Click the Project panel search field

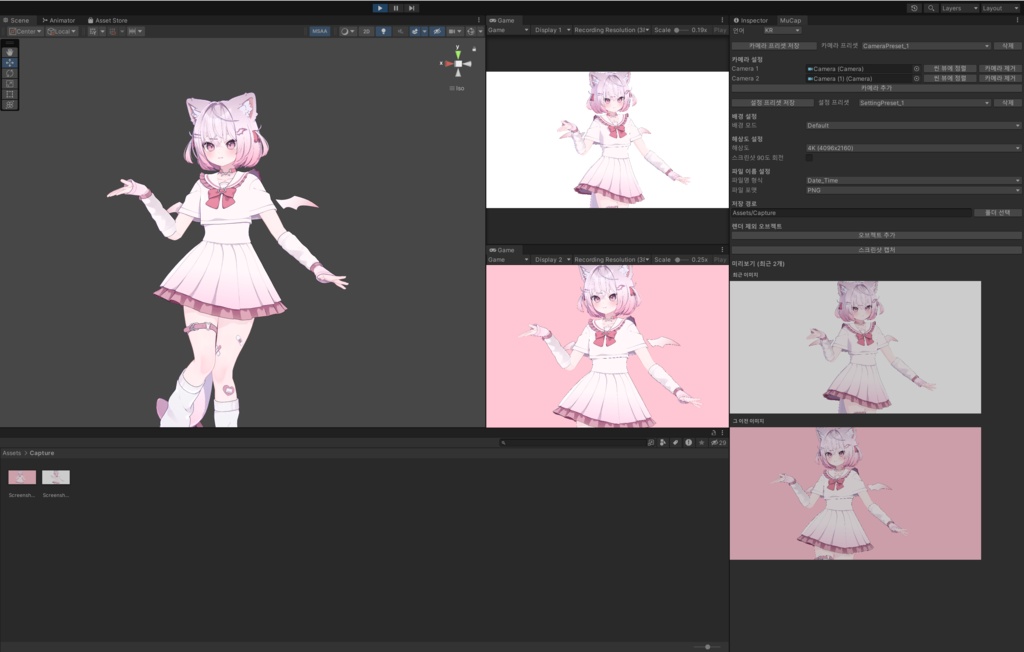click(x=573, y=442)
